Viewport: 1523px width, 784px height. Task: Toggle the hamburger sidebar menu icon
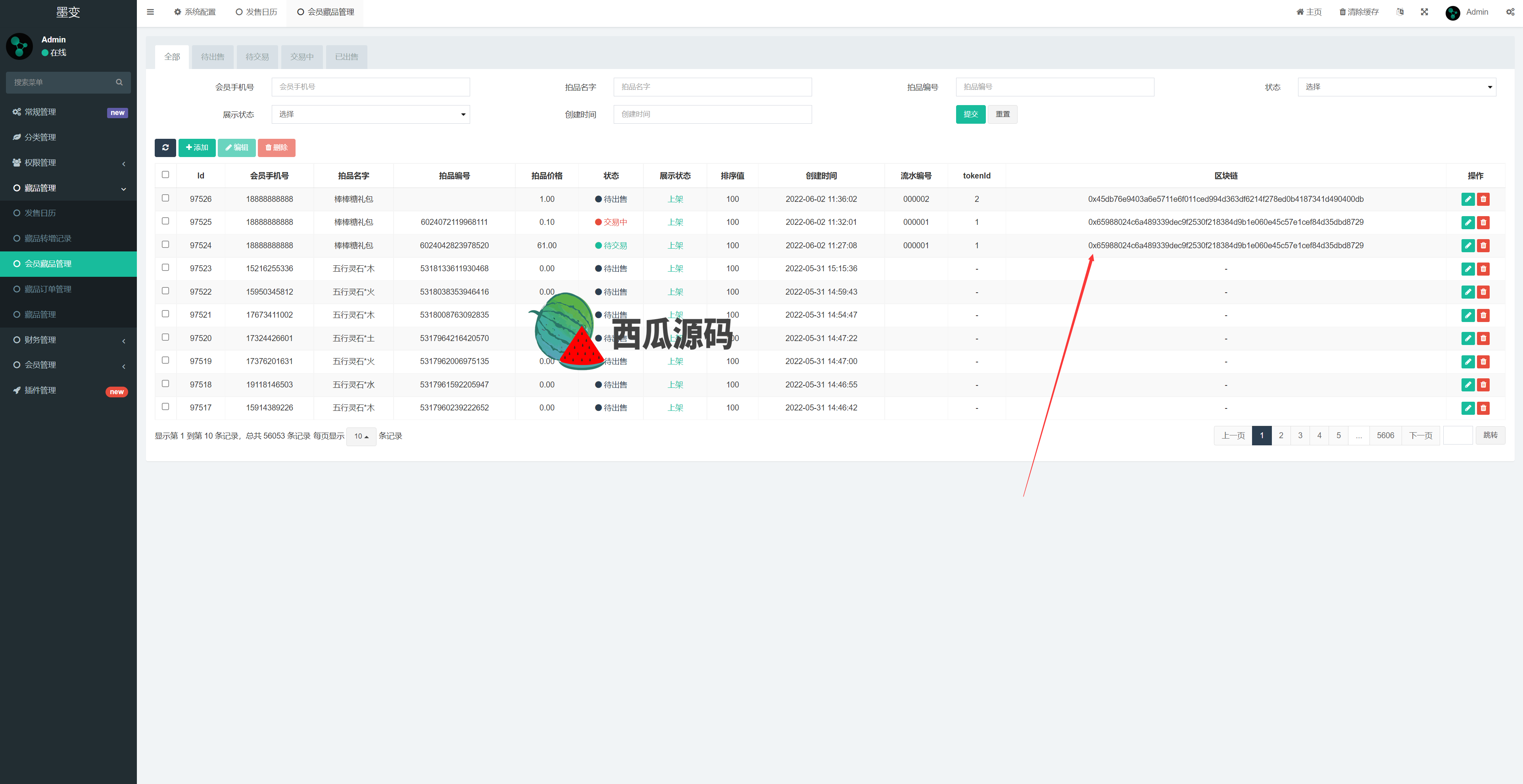(x=150, y=12)
